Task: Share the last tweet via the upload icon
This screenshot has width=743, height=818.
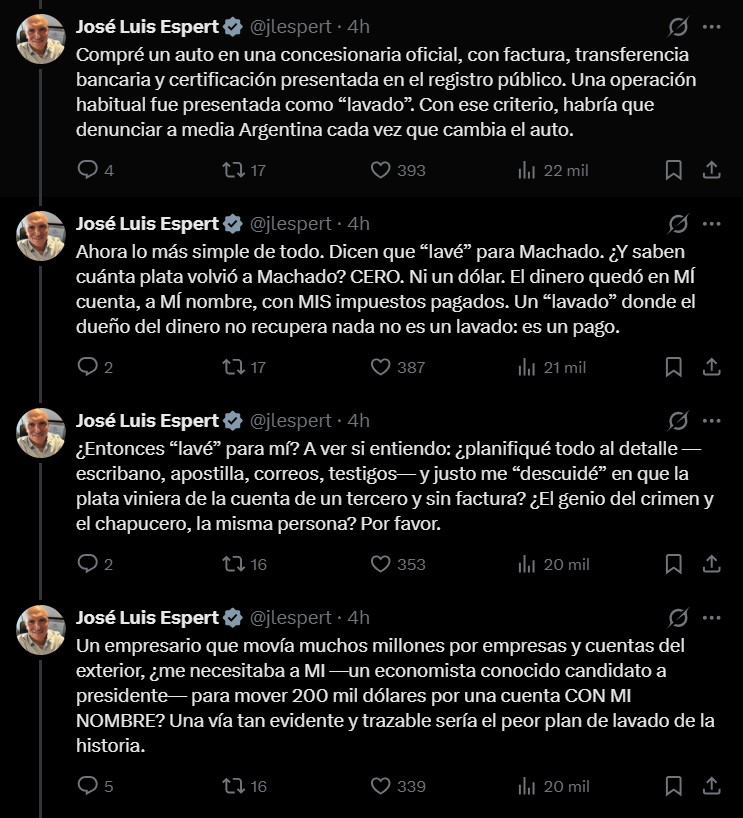Action: (711, 786)
